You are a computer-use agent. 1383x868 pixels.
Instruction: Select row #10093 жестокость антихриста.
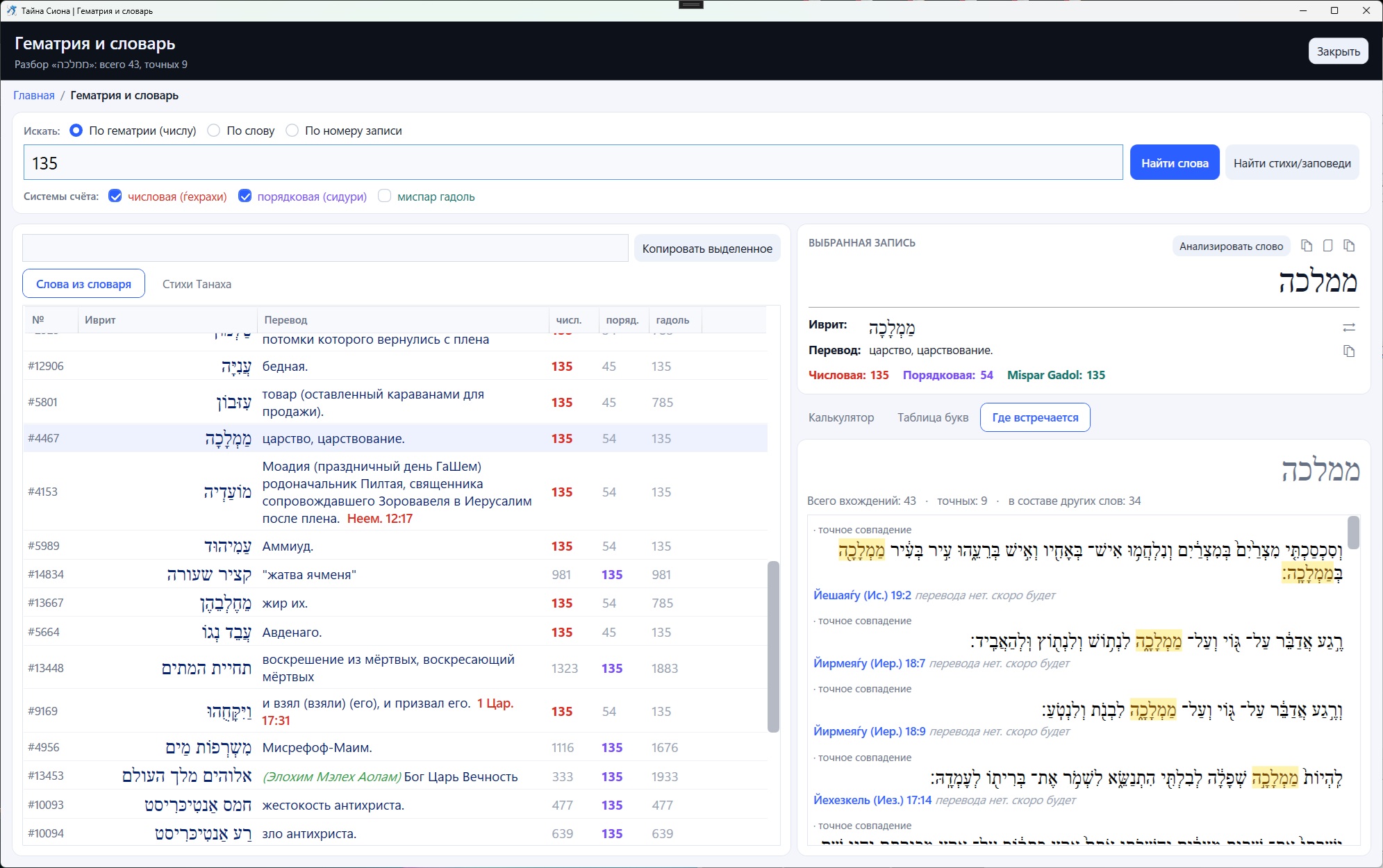395,805
